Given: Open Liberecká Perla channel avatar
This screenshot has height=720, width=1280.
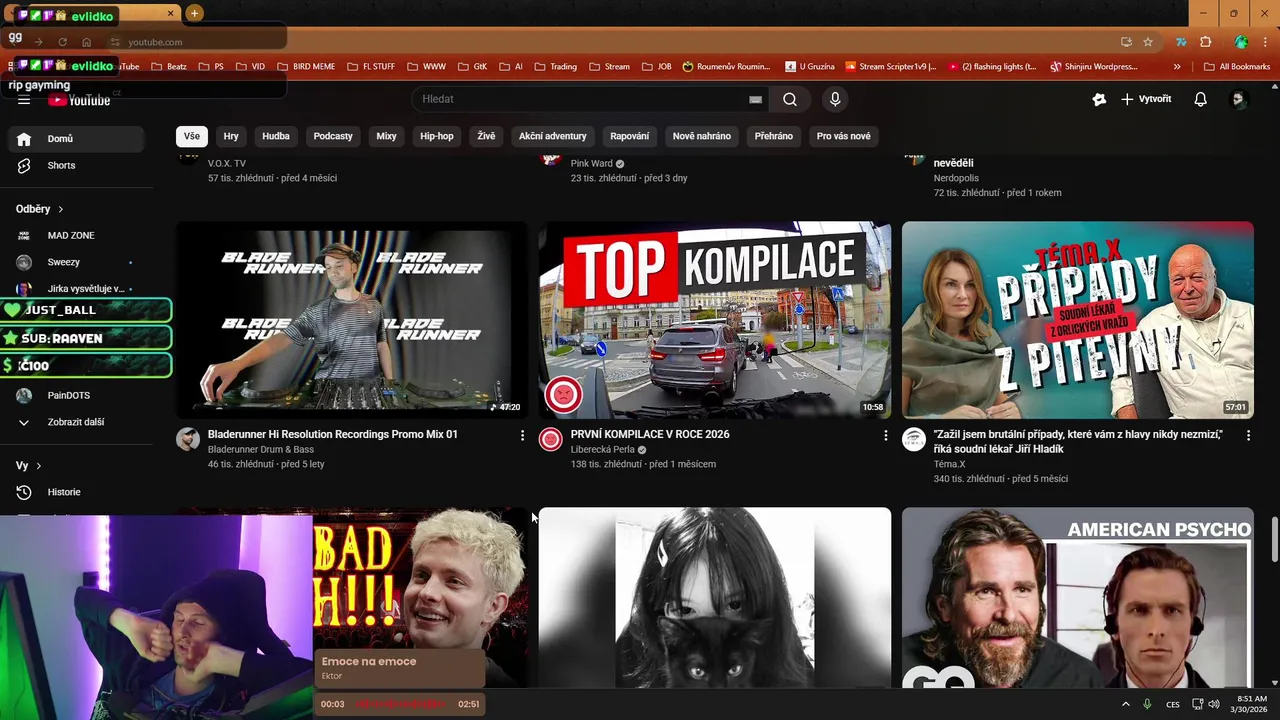Looking at the screenshot, I should pyautogui.click(x=551, y=439).
